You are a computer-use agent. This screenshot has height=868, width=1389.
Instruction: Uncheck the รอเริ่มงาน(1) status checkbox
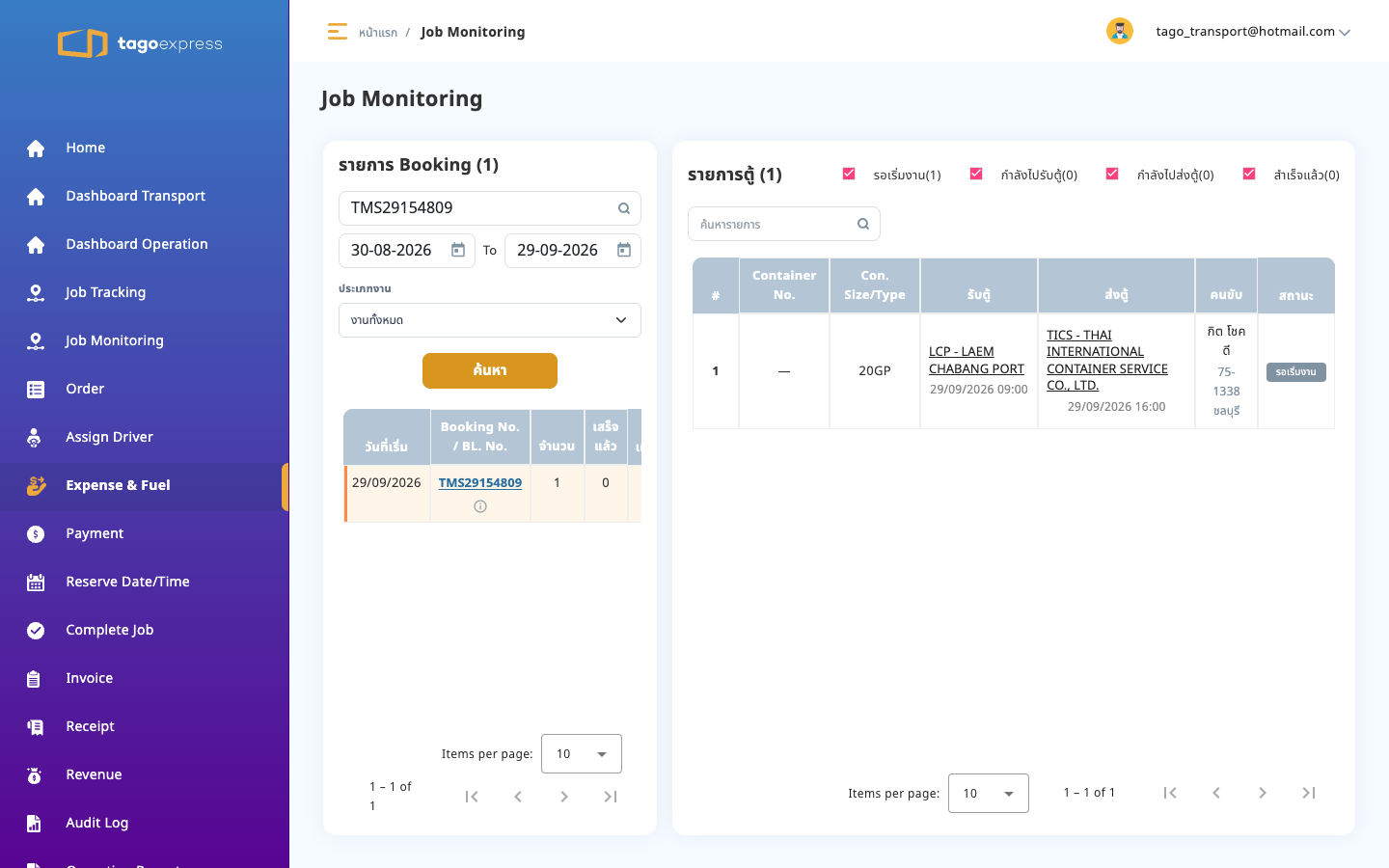coord(849,174)
